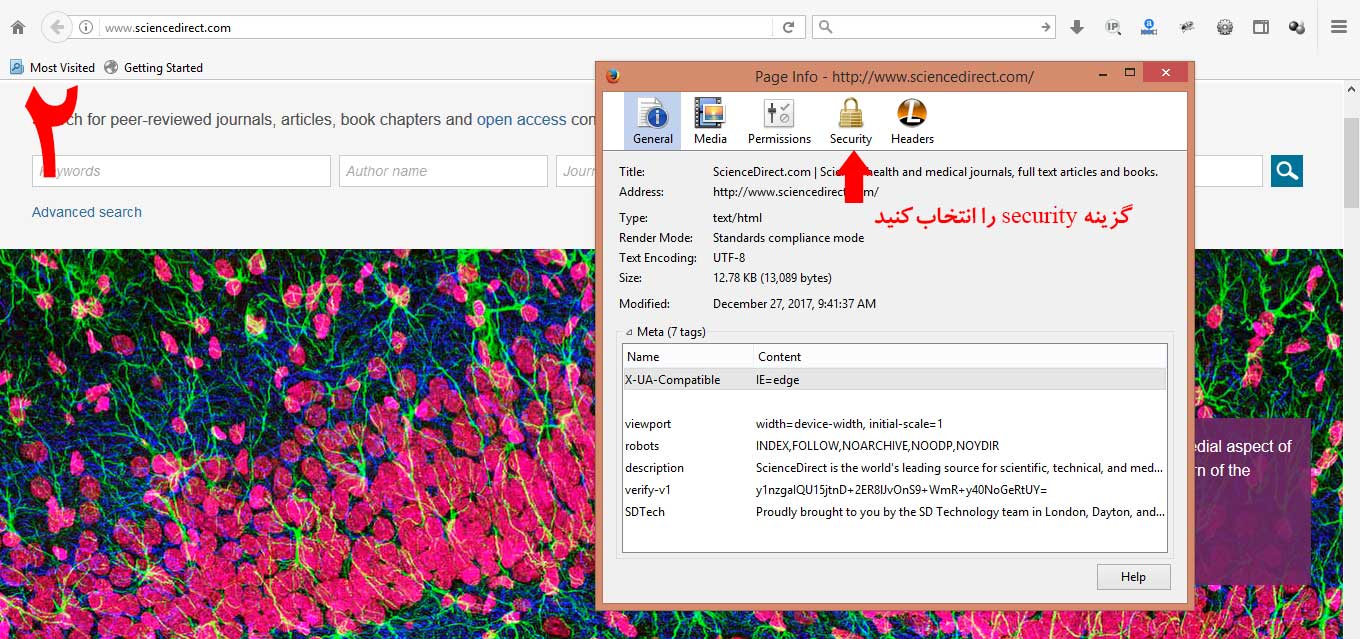Click the '12.78 KB (13,089 bytes)' size value
This screenshot has width=1360, height=639.
[x=772, y=278]
